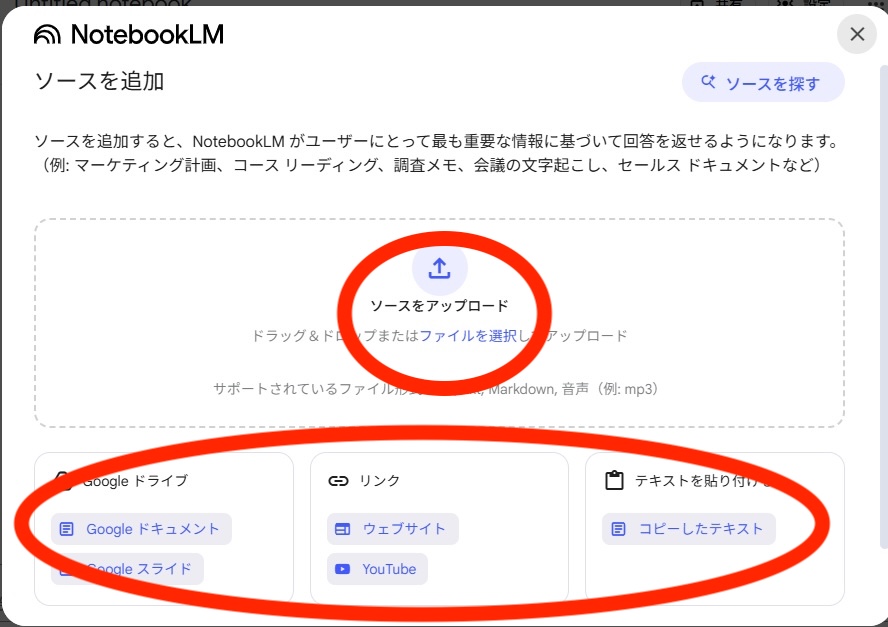Click the ソースを探す button
This screenshot has width=888, height=627.
click(763, 83)
